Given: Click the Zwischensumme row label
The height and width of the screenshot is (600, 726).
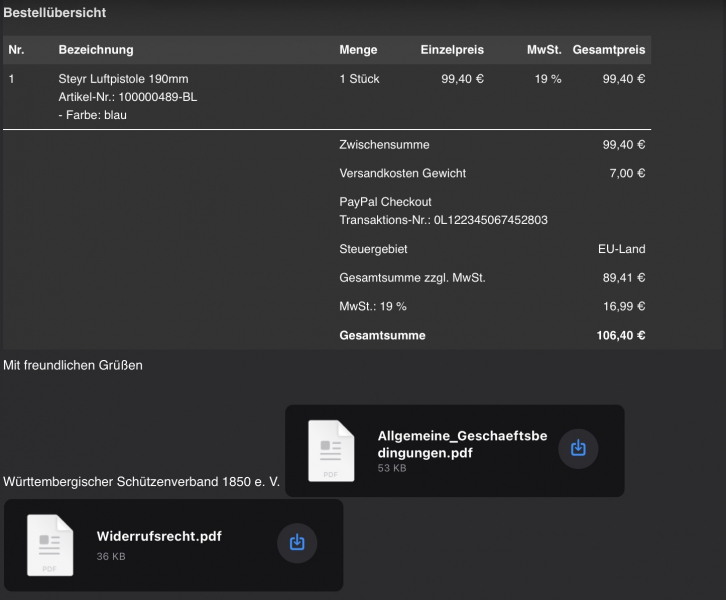Looking at the screenshot, I should (x=384, y=145).
